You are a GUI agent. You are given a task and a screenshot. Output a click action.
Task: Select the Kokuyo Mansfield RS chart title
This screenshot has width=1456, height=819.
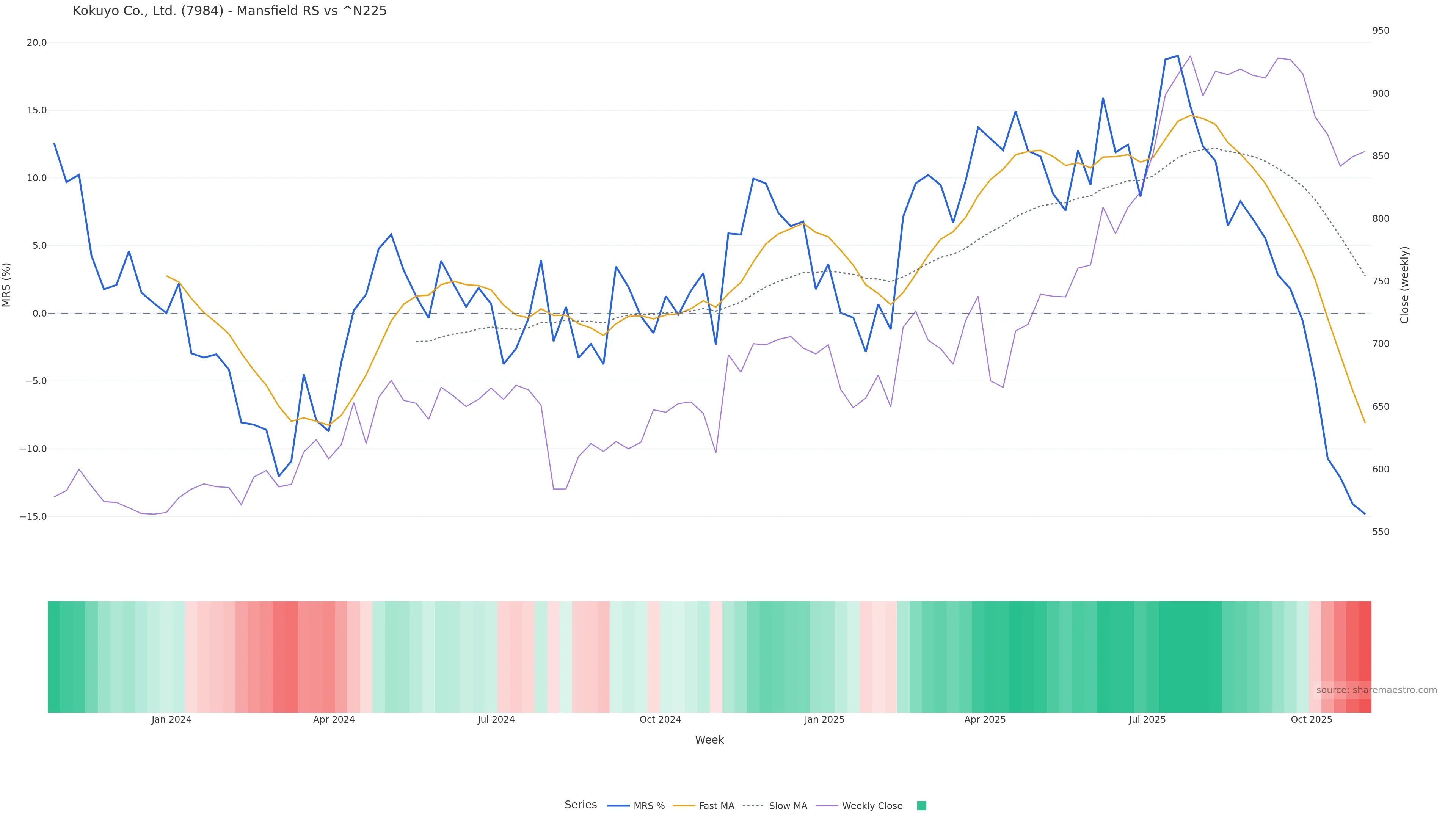pos(229,11)
